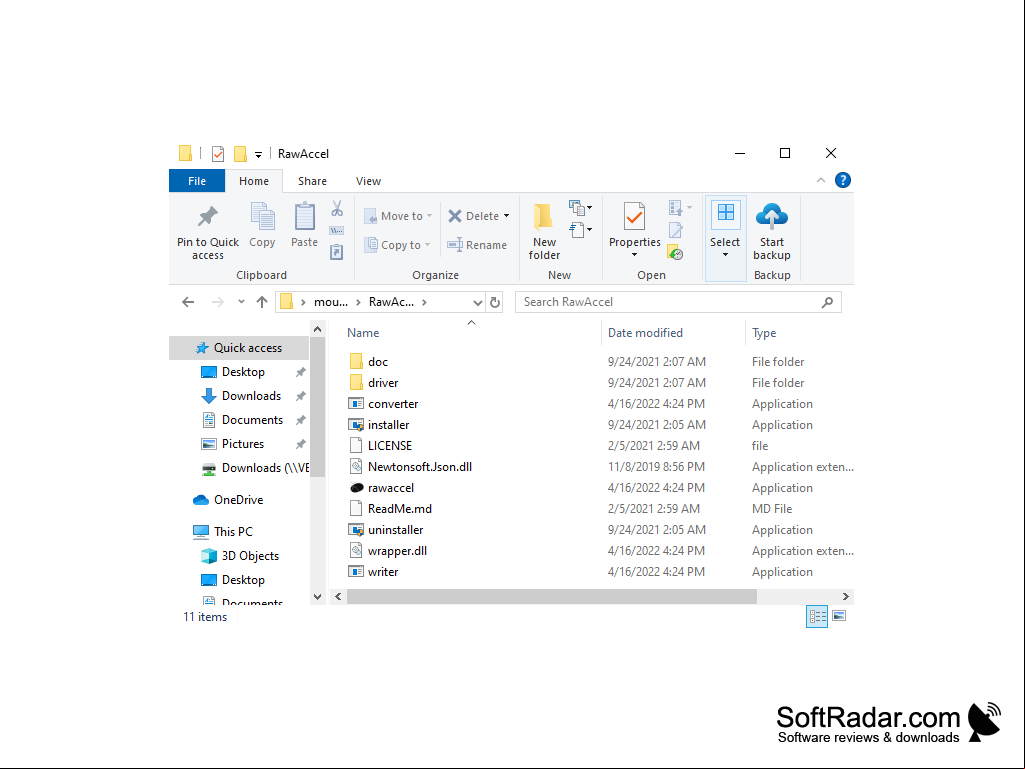The image size is (1025, 769).
Task: Open the New item icon dropdown
Action: tap(580, 208)
